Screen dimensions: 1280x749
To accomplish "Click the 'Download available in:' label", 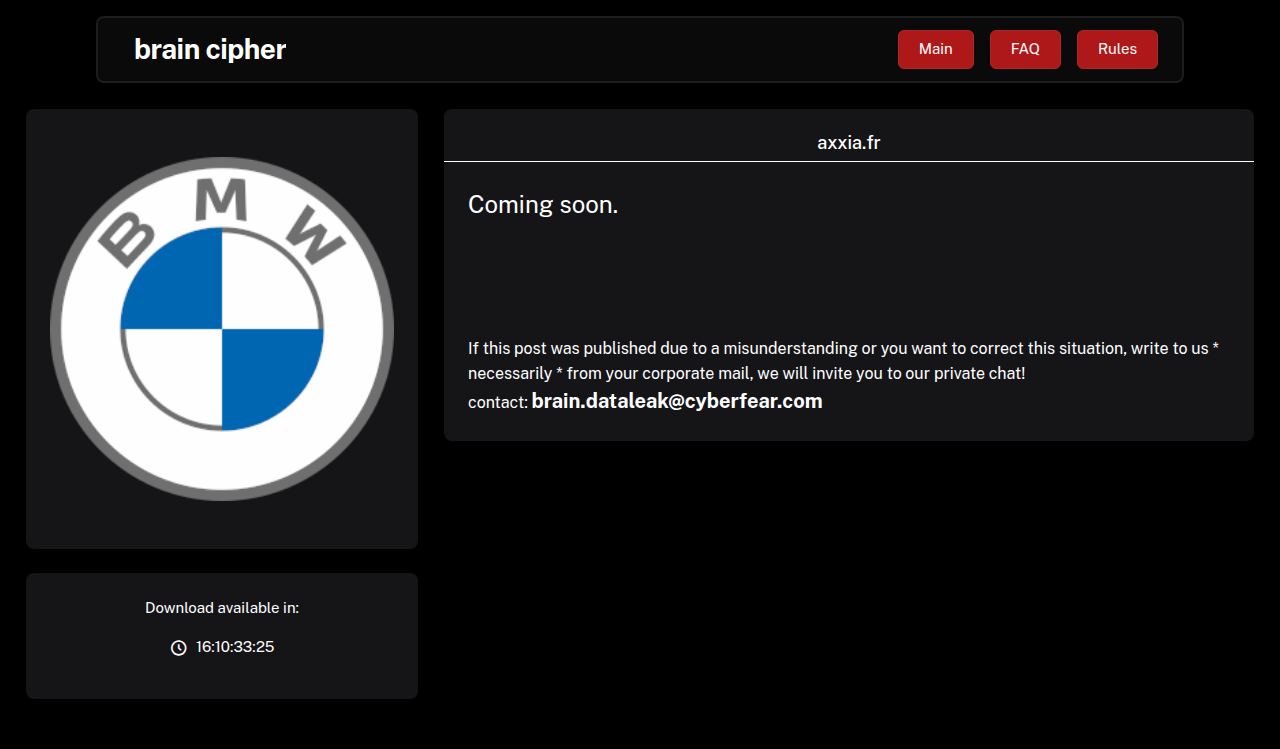I will click(x=222, y=608).
